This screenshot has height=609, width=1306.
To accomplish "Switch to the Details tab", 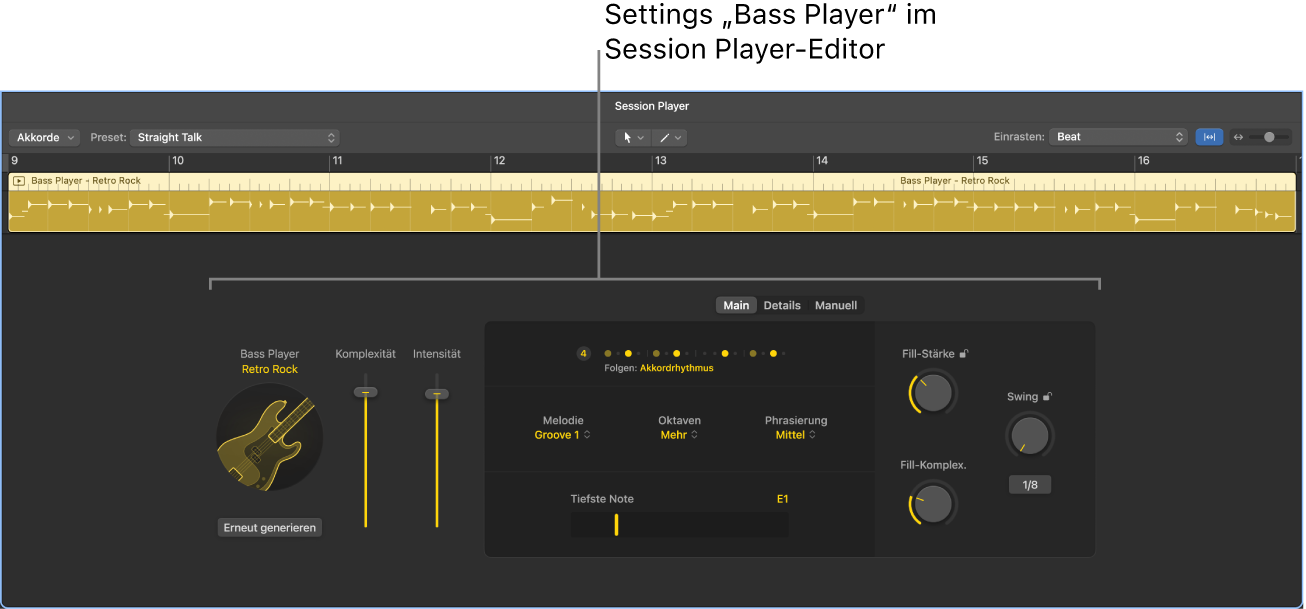I will point(781,305).
